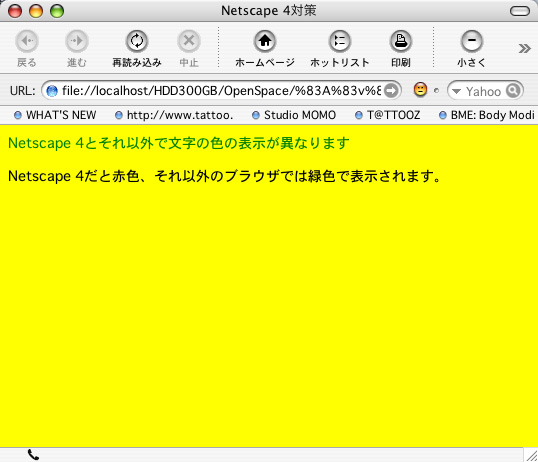Go to the home page (ホームページ) icon

(x=265, y=41)
